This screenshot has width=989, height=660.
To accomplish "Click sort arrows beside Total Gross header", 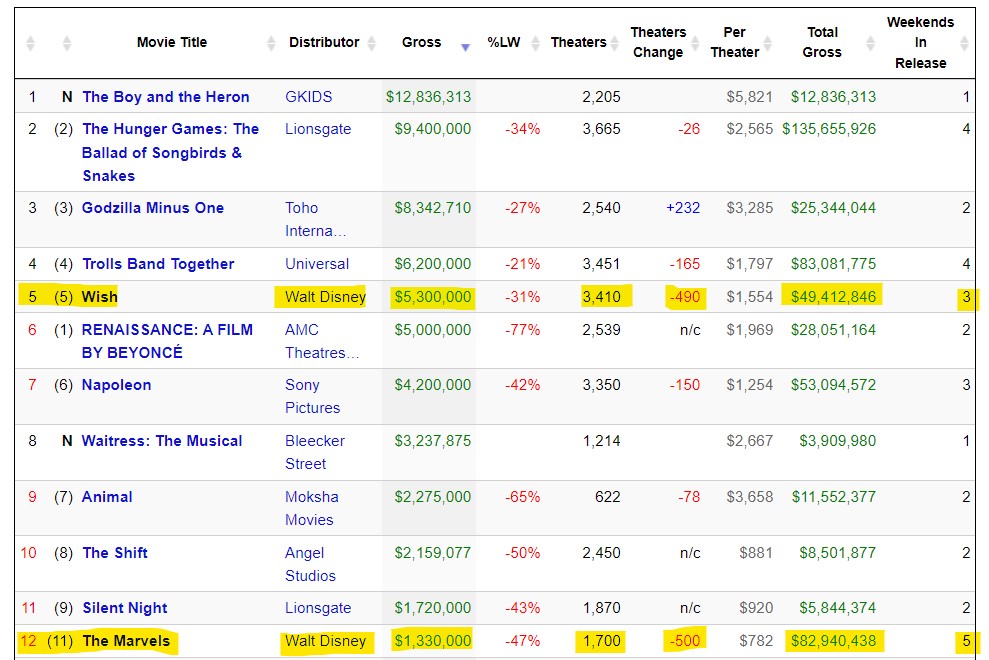I will [x=872, y=43].
